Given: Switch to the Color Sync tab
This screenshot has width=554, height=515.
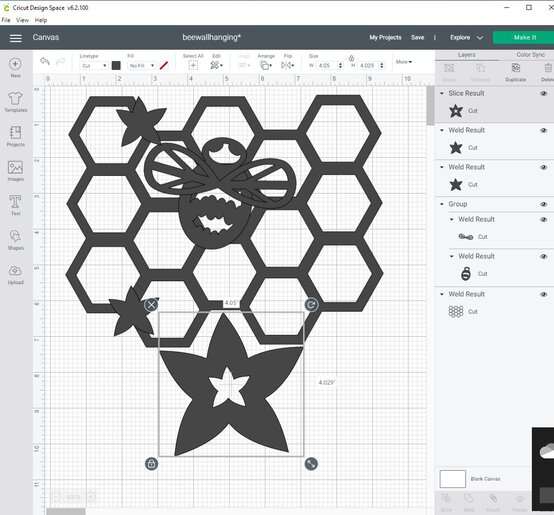Looking at the screenshot, I should 530,55.
